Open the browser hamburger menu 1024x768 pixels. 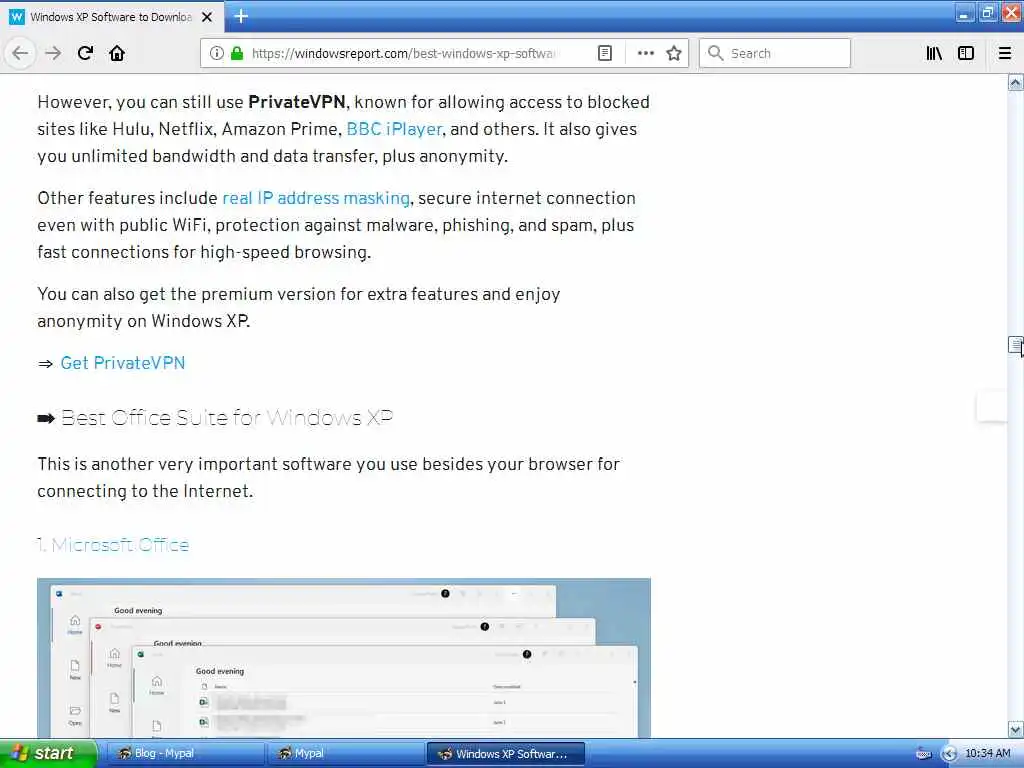[x=1004, y=53]
